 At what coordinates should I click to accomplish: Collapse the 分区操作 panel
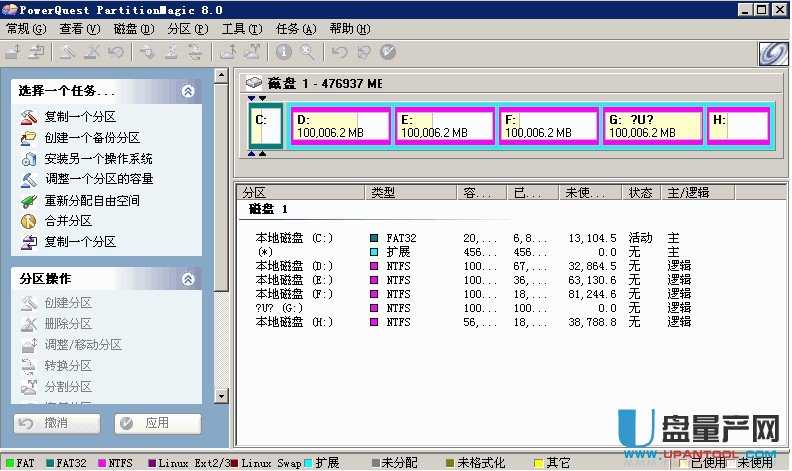[188, 278]
